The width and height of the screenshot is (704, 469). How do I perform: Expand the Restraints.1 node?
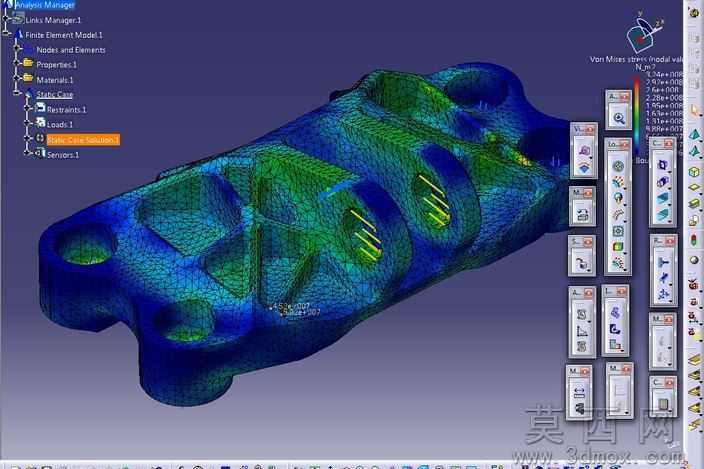click(x=27, y=108)
